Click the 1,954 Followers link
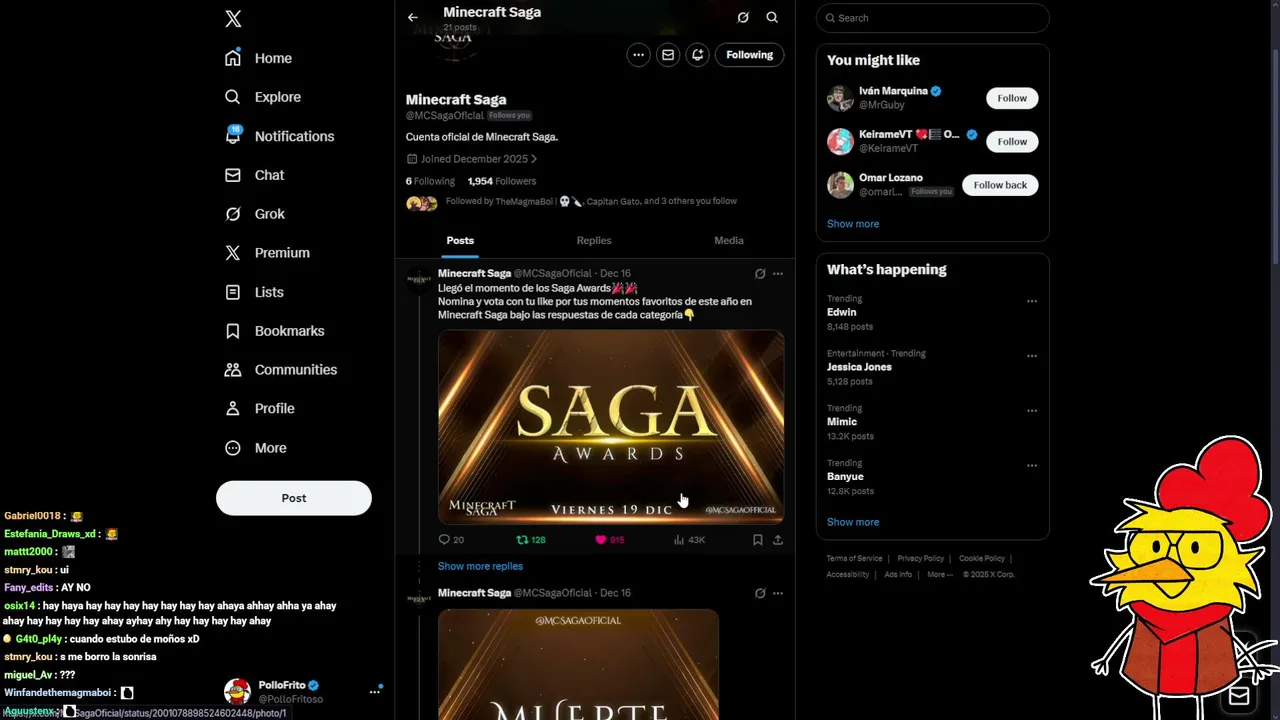This screenshot has height=720, width=1280. 502,181
